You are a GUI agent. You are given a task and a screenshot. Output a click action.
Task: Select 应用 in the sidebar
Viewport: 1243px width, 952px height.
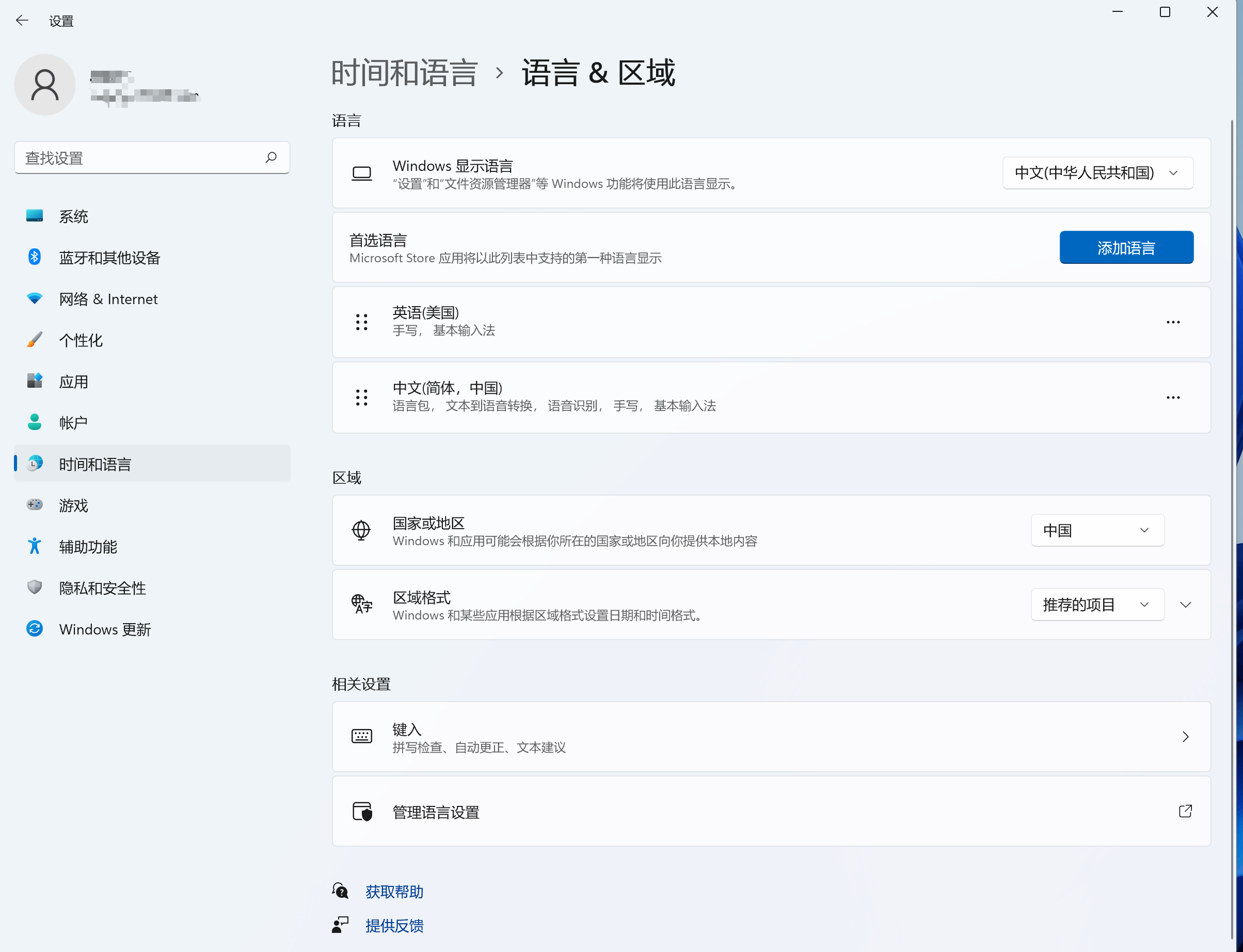pyautogui.click(x=152, y=382)
